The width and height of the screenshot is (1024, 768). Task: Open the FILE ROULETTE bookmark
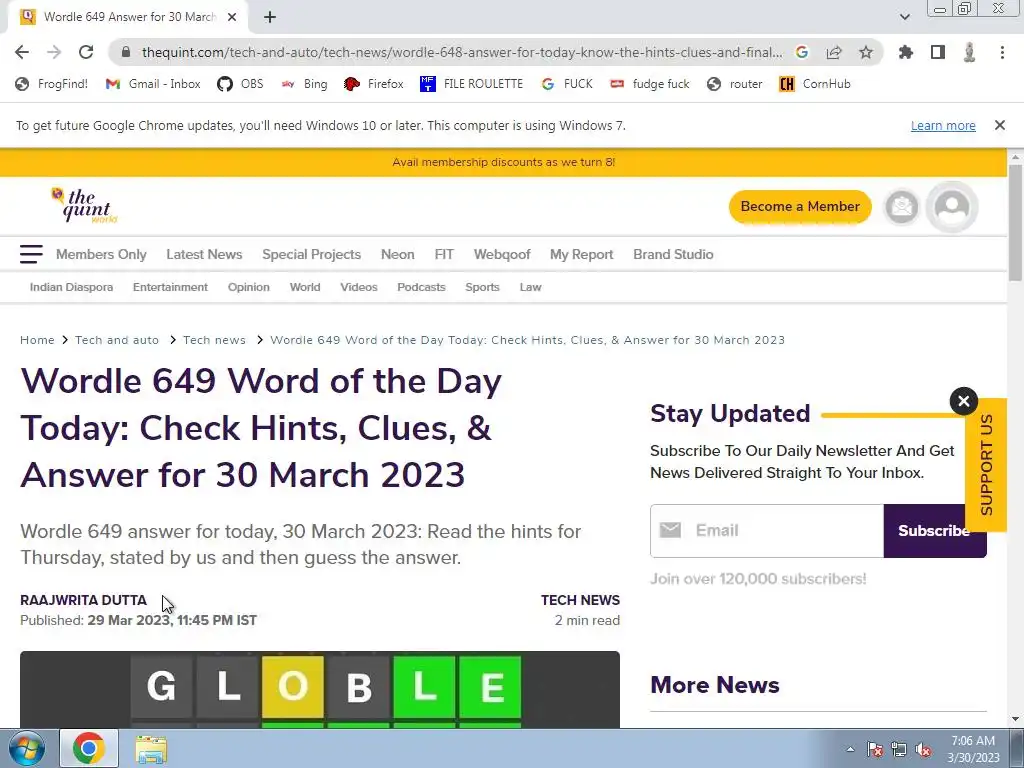coord(472,84)
